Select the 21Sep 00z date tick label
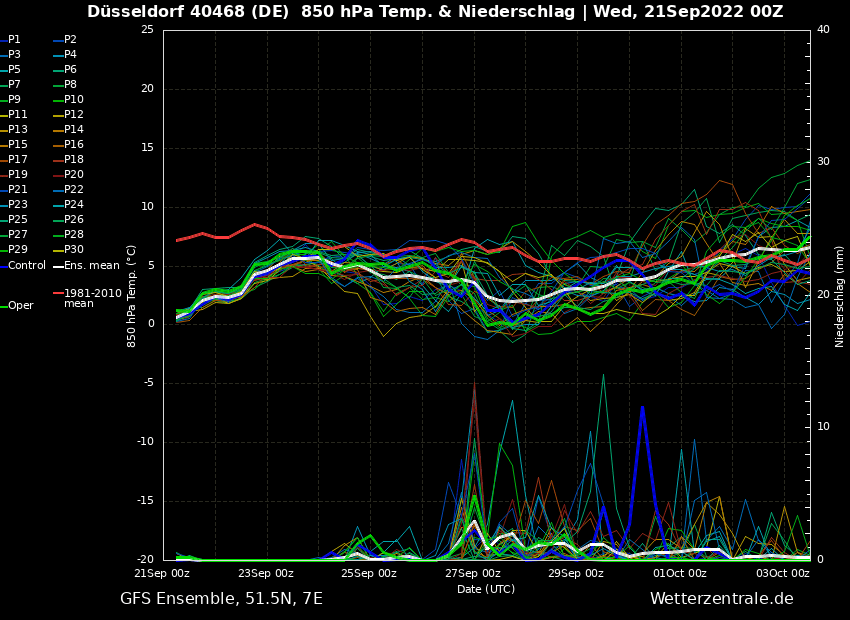The width and height of the screenshot is (850, 620). click(163, 574)
